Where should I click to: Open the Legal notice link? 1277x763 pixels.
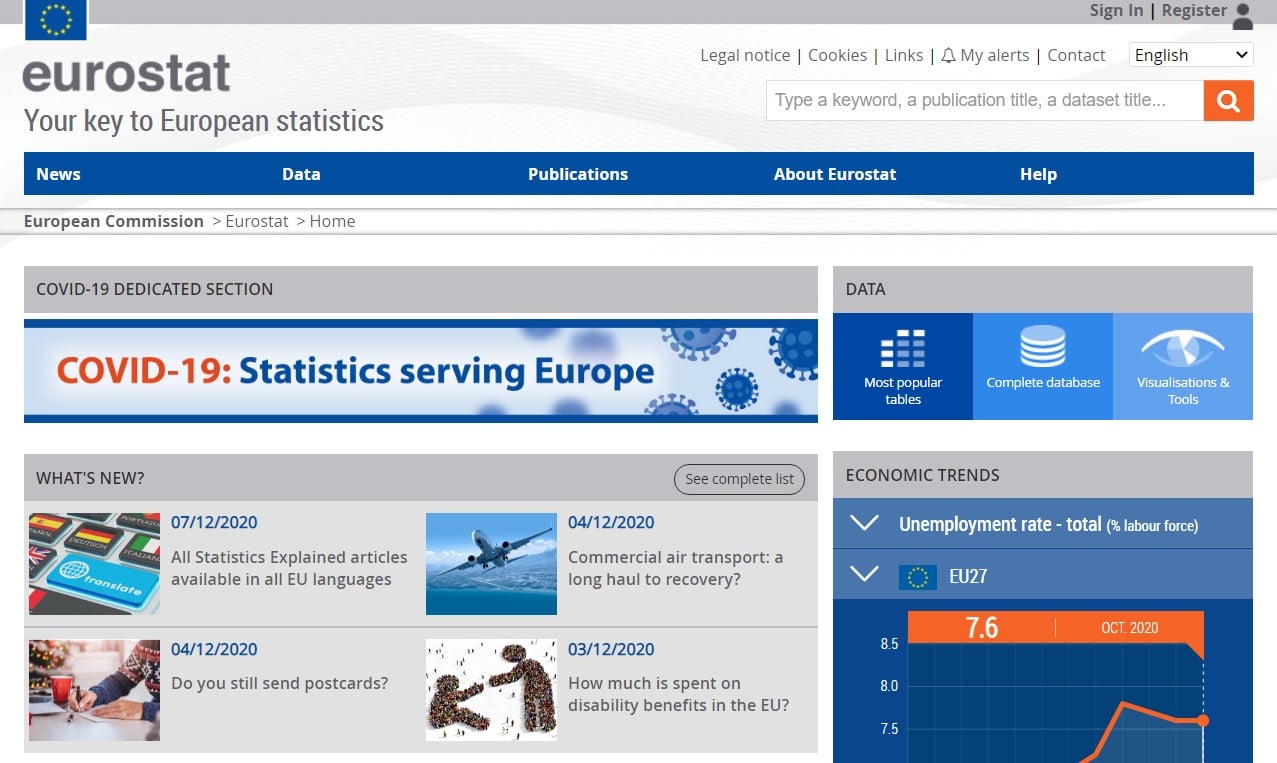click(x=745, y=55)
